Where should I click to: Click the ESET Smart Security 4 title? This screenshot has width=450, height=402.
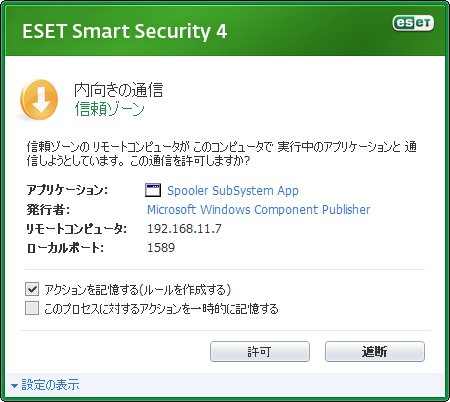(125, 31)
